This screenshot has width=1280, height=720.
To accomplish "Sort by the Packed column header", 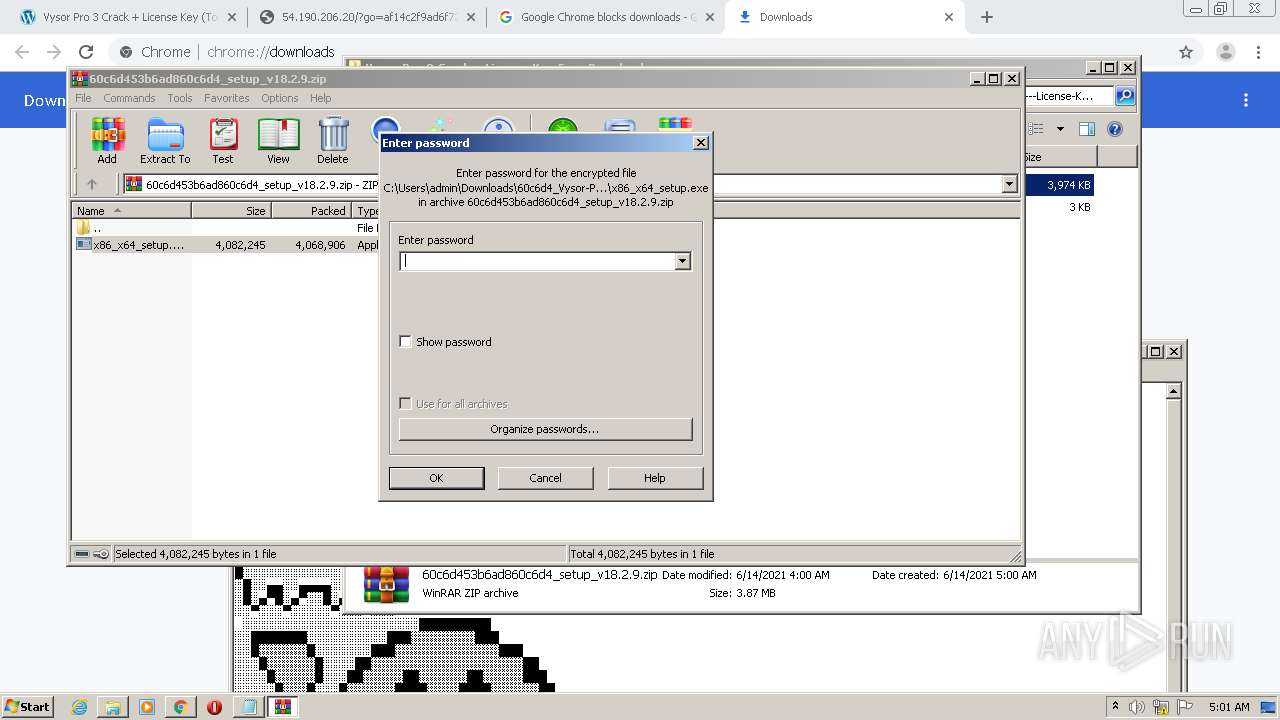I will click(311, 210).
